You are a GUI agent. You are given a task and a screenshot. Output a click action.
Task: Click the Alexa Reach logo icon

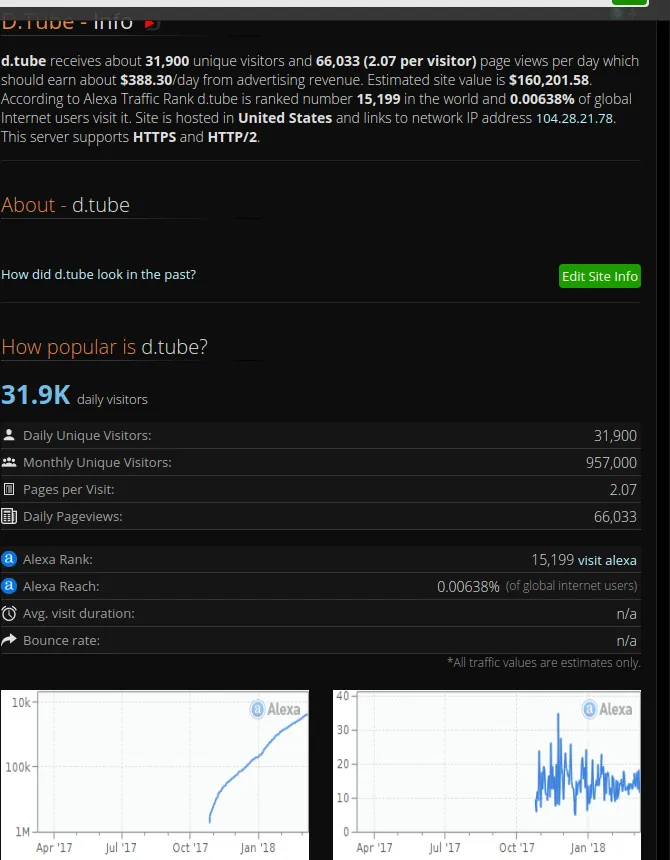point(9,586)
